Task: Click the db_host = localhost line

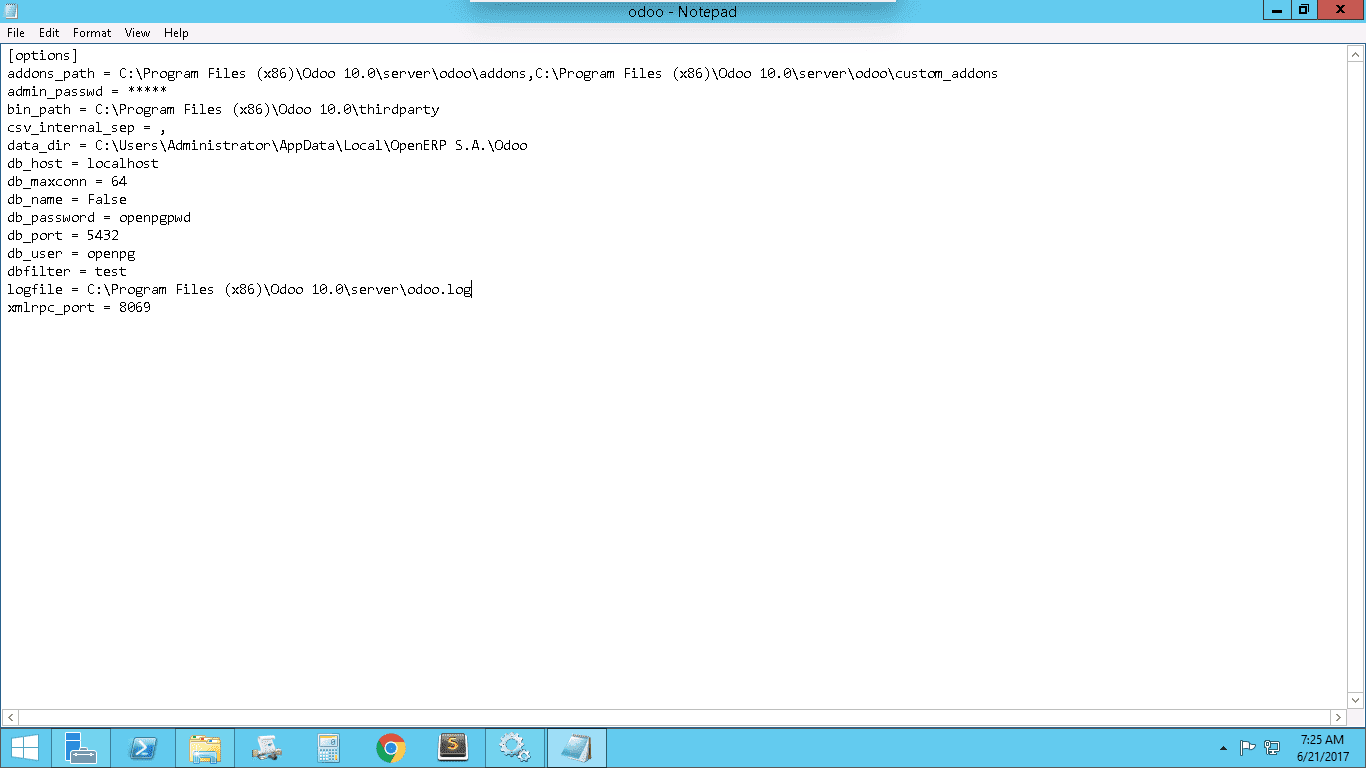Action: [83, 164]
